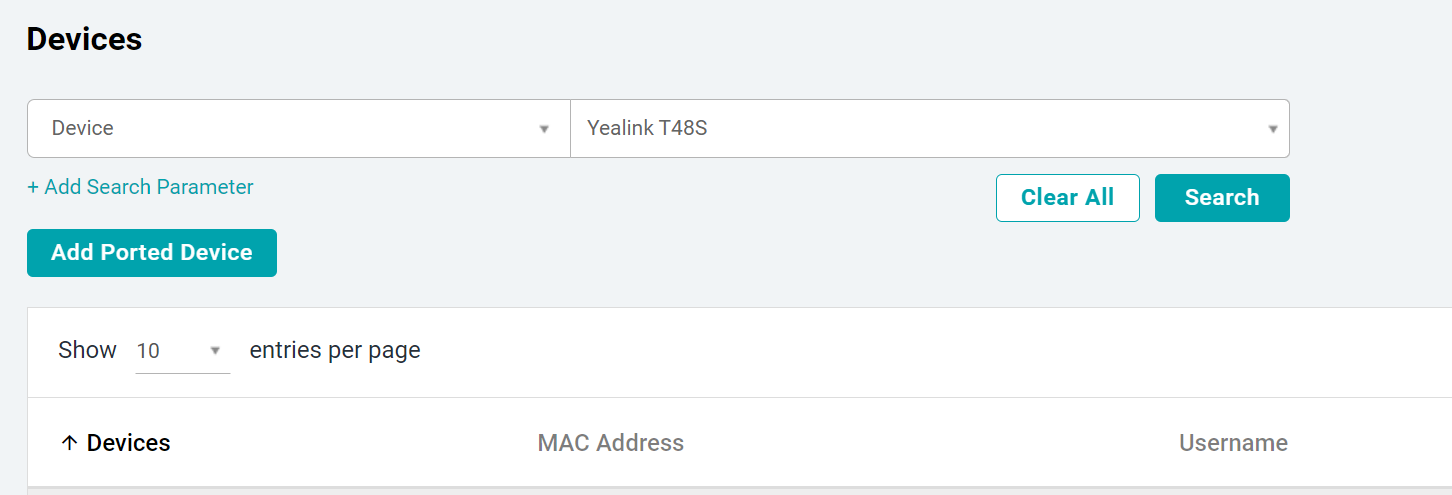
Task: Click the plus sign before Add Search Parameter
Action: [33, 187]
